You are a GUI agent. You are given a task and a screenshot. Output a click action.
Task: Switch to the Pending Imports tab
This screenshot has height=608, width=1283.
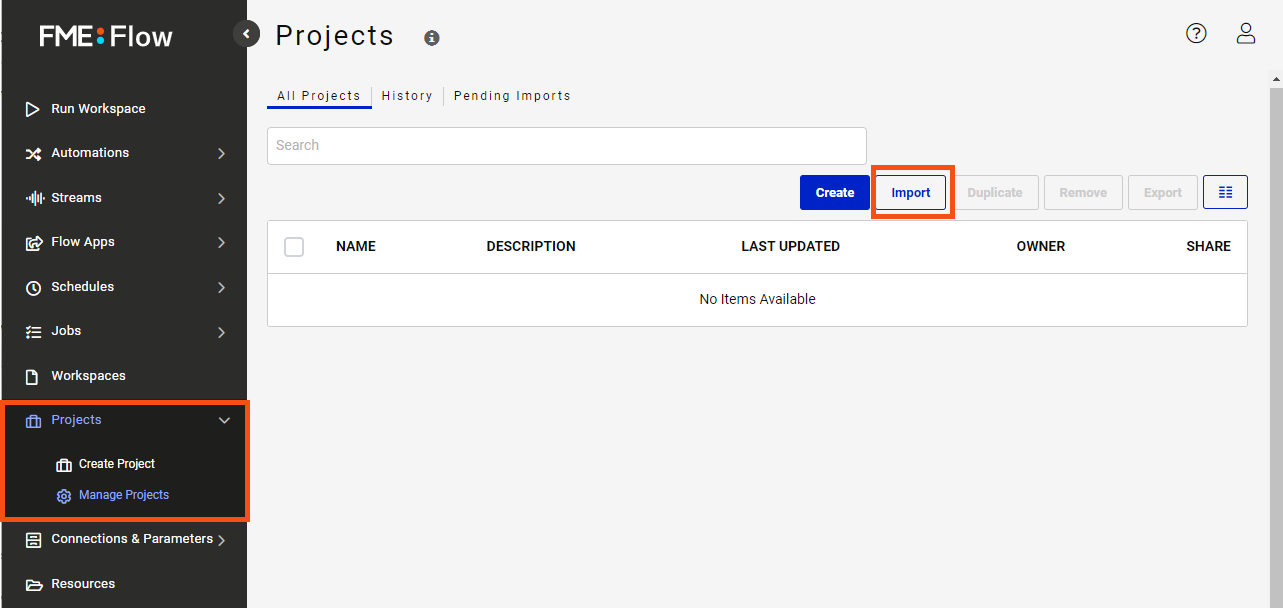coord(512,96)
